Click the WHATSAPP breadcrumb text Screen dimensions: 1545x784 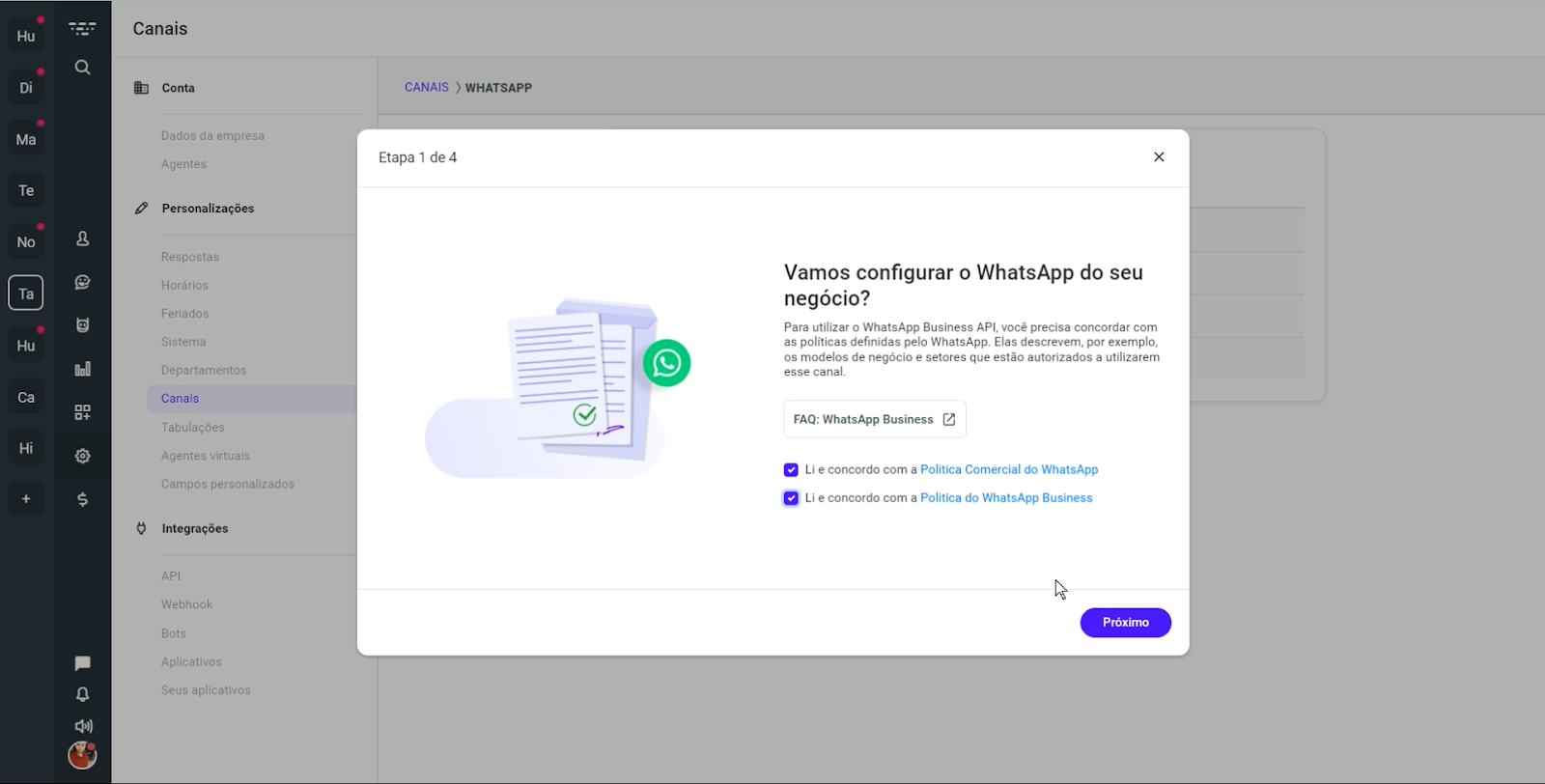498,88
